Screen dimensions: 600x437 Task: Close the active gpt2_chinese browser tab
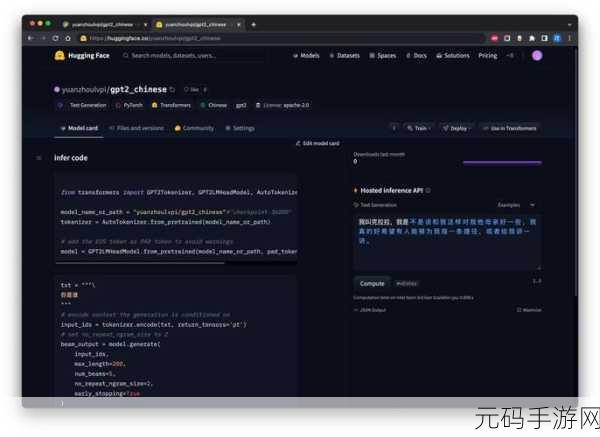coord(239,24)
